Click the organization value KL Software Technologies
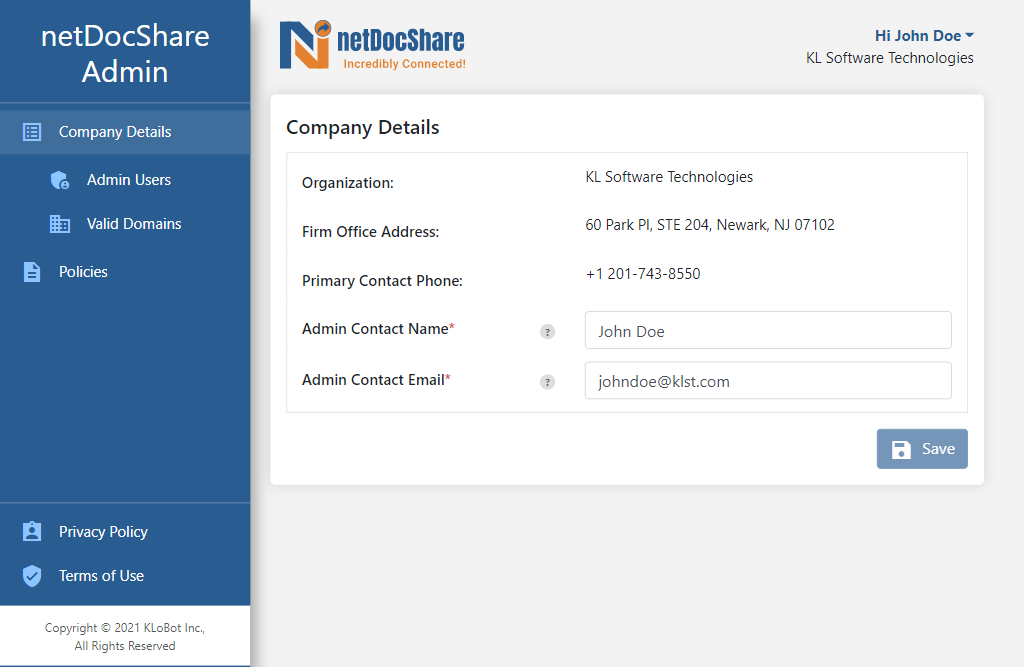This screenshot has width=1024, height=667. (x=669, y=177)
